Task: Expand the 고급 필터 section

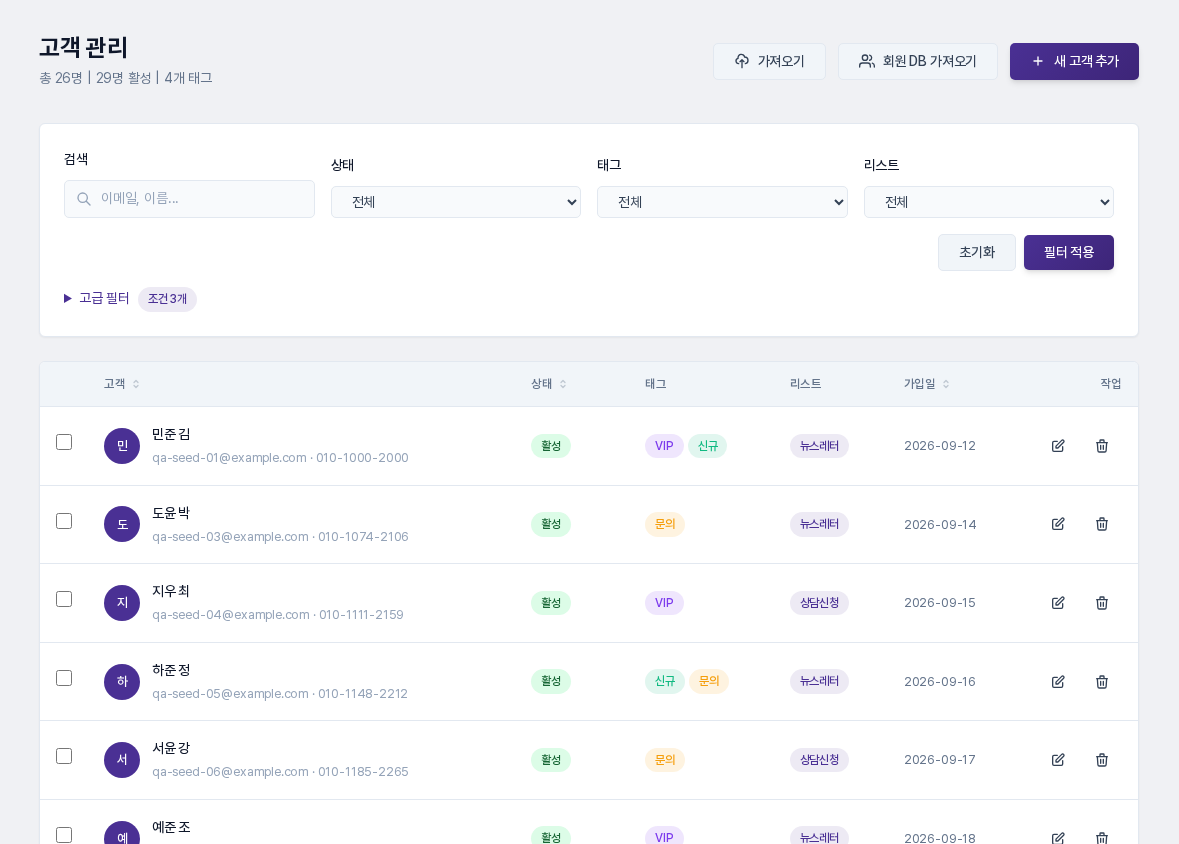Action: 97,299
